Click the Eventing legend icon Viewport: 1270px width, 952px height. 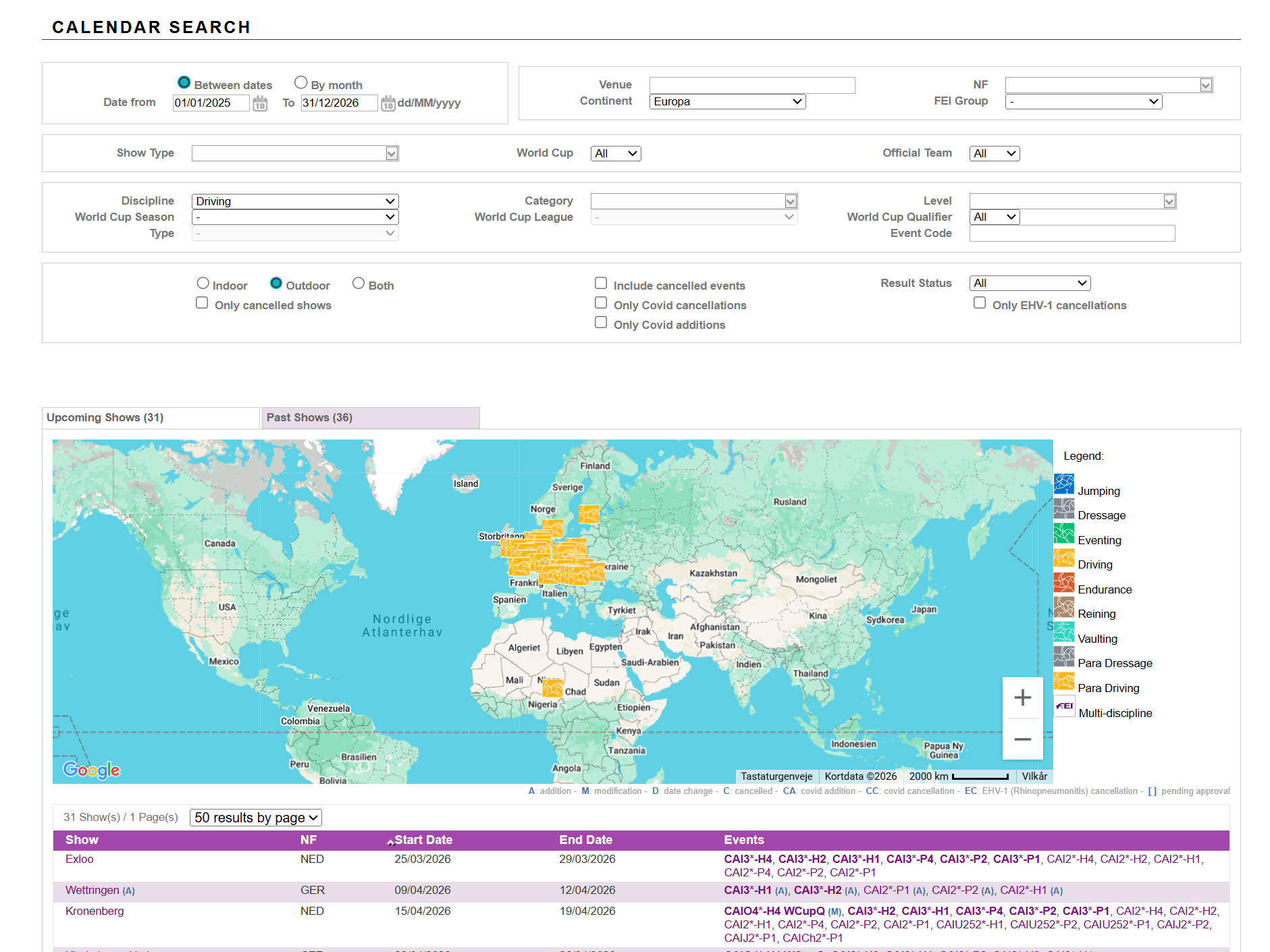[1064, 533]
